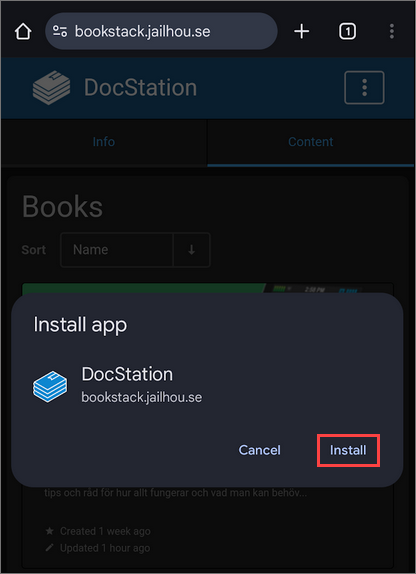Toggle sort direction arrow next to Name

(x=192, y=250)
